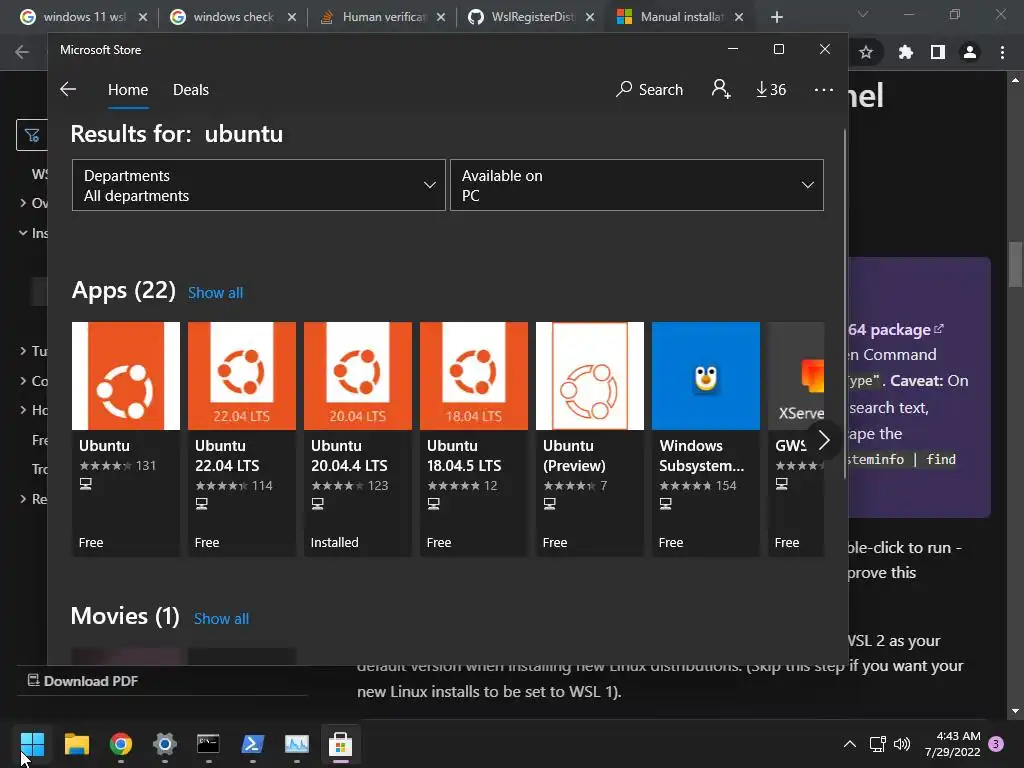Open File Explorer from the taskbar
This screenshot has height=768, width=1024.
coord(76,744)
